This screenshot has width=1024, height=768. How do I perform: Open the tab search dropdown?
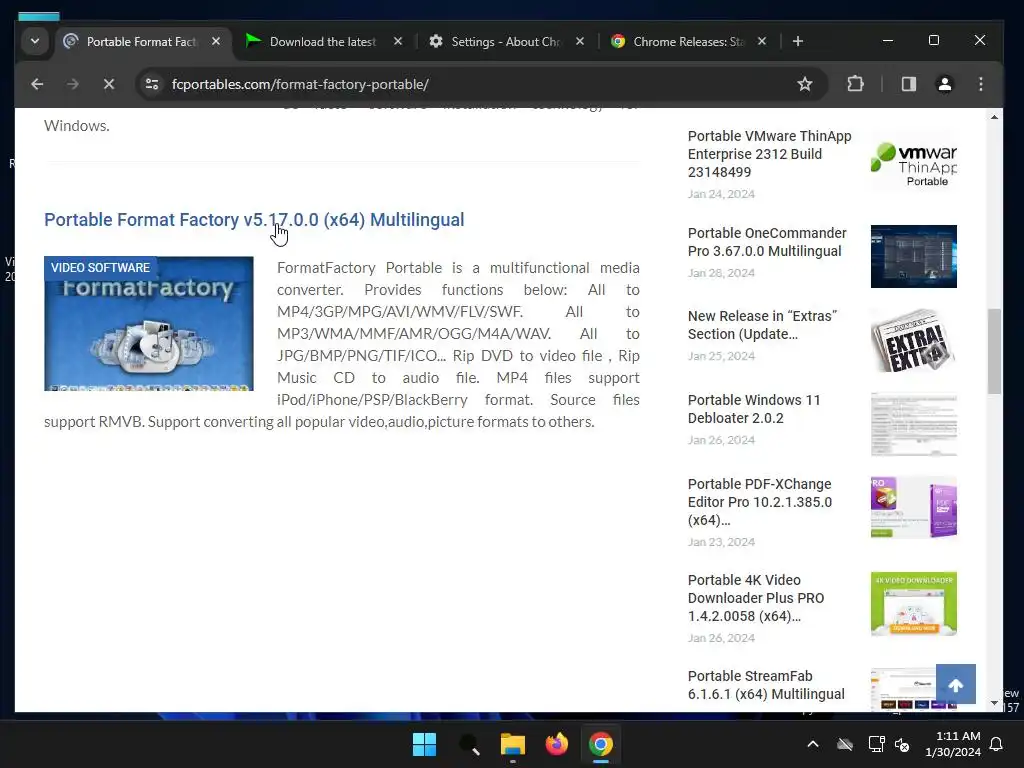click(x=35, y=41)
